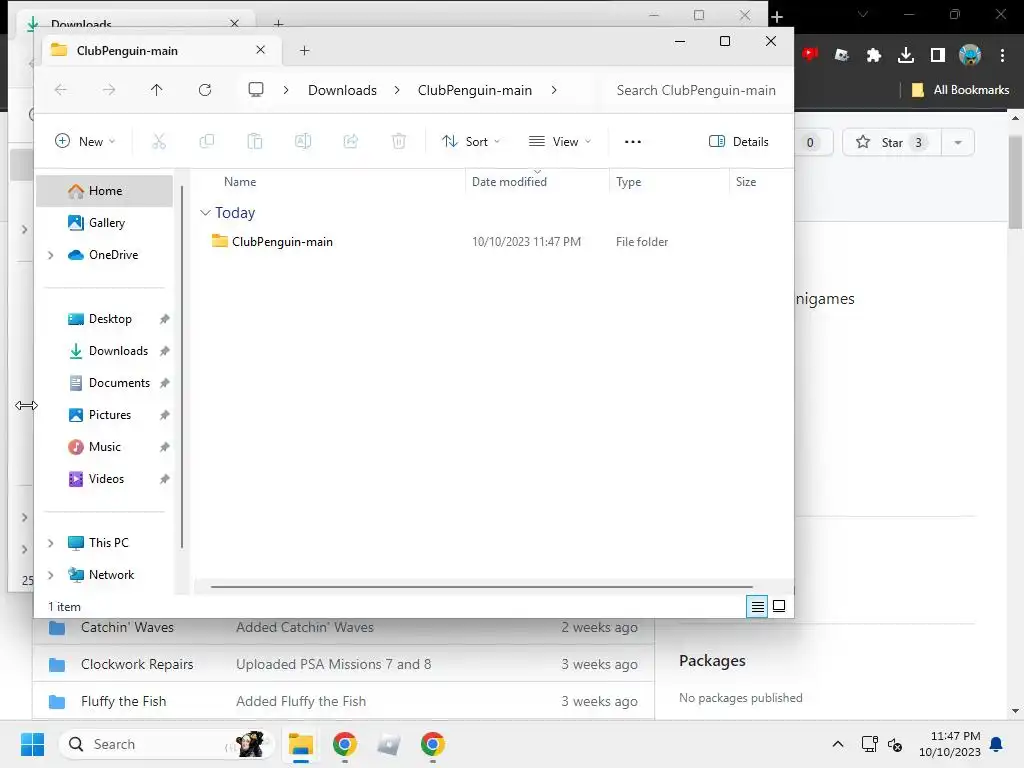Open Chrome Extensions puzzle icon
Screen dimensions: 1024x768
tap(873, 56)
